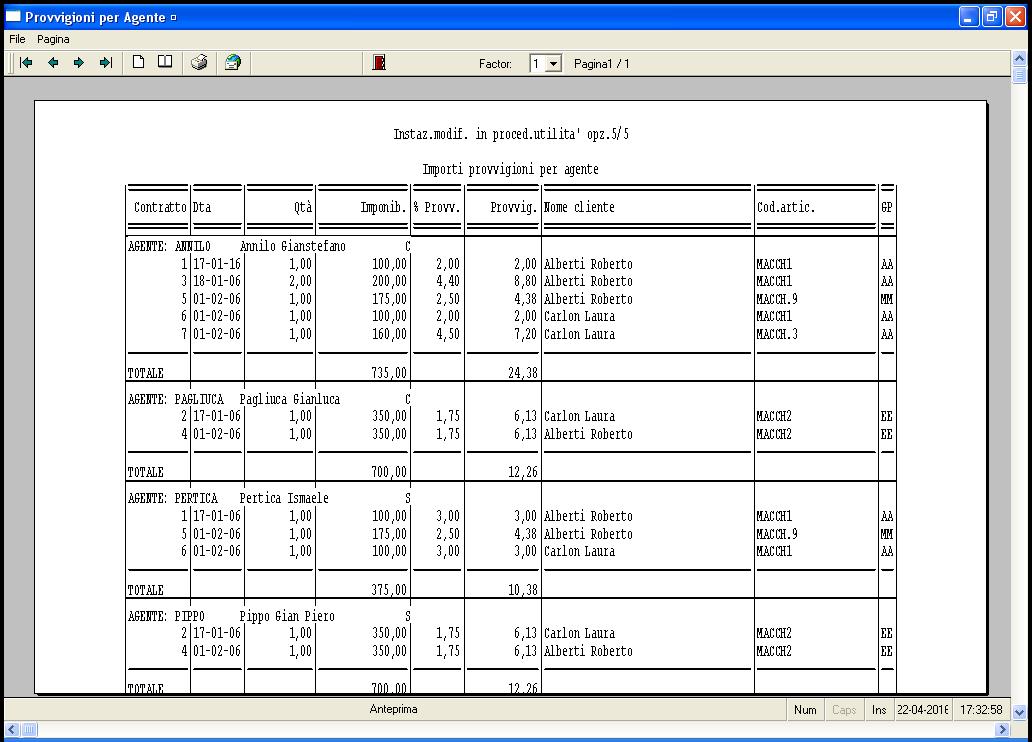1032x742 pixels.
Task: Click the Imponib. column header
Action: tap(383, 207)
